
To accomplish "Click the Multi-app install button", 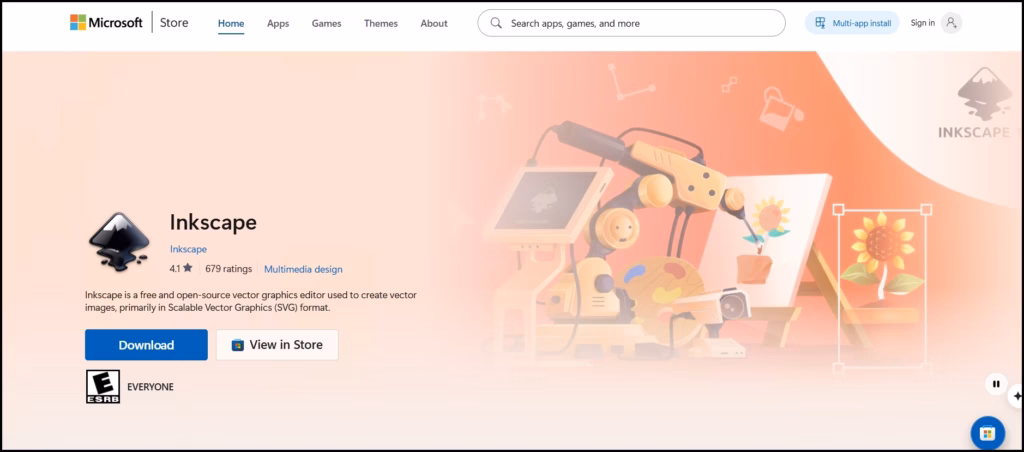I will click(x=852, y=23).
